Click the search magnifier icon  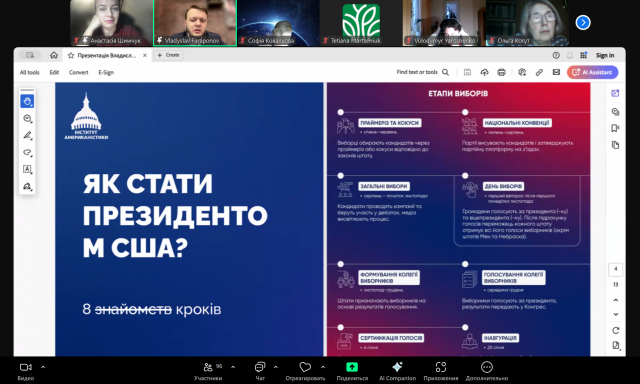445,72
